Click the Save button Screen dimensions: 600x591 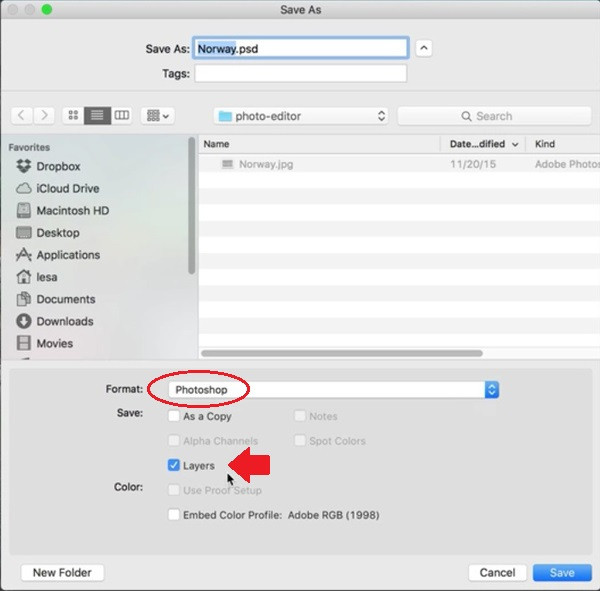pyautogui.click(x=561, y=573)
